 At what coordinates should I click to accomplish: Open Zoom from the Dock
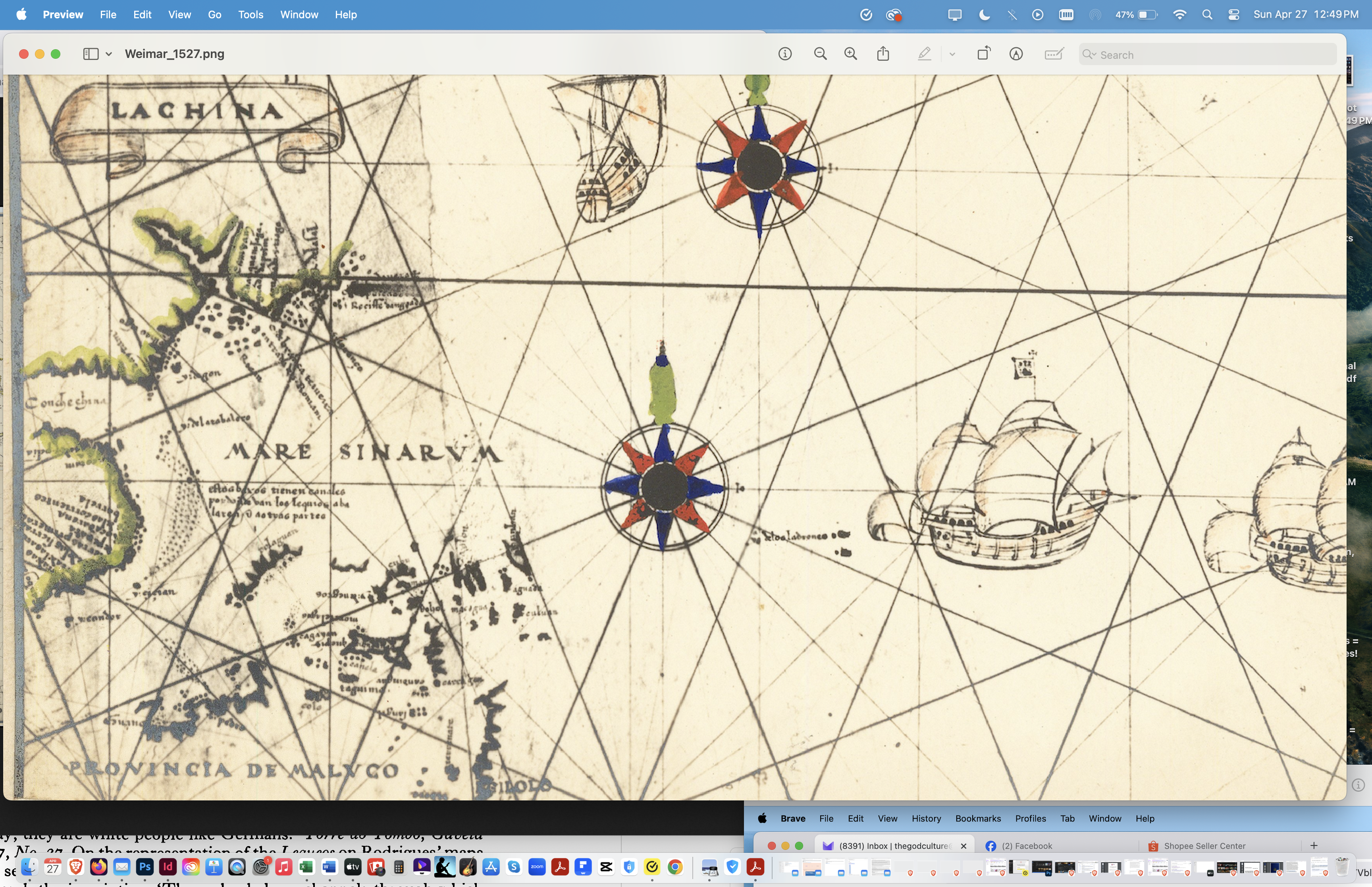[x=537, y=866]
